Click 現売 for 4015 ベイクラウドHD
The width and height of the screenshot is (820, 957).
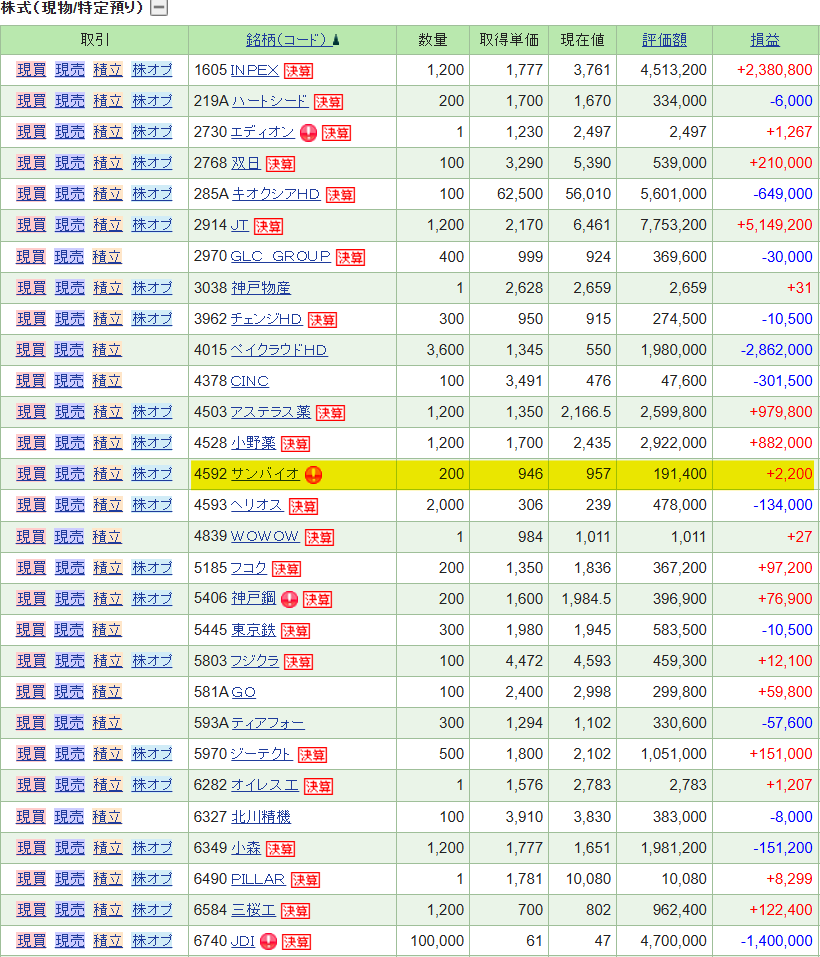point(69,350)
